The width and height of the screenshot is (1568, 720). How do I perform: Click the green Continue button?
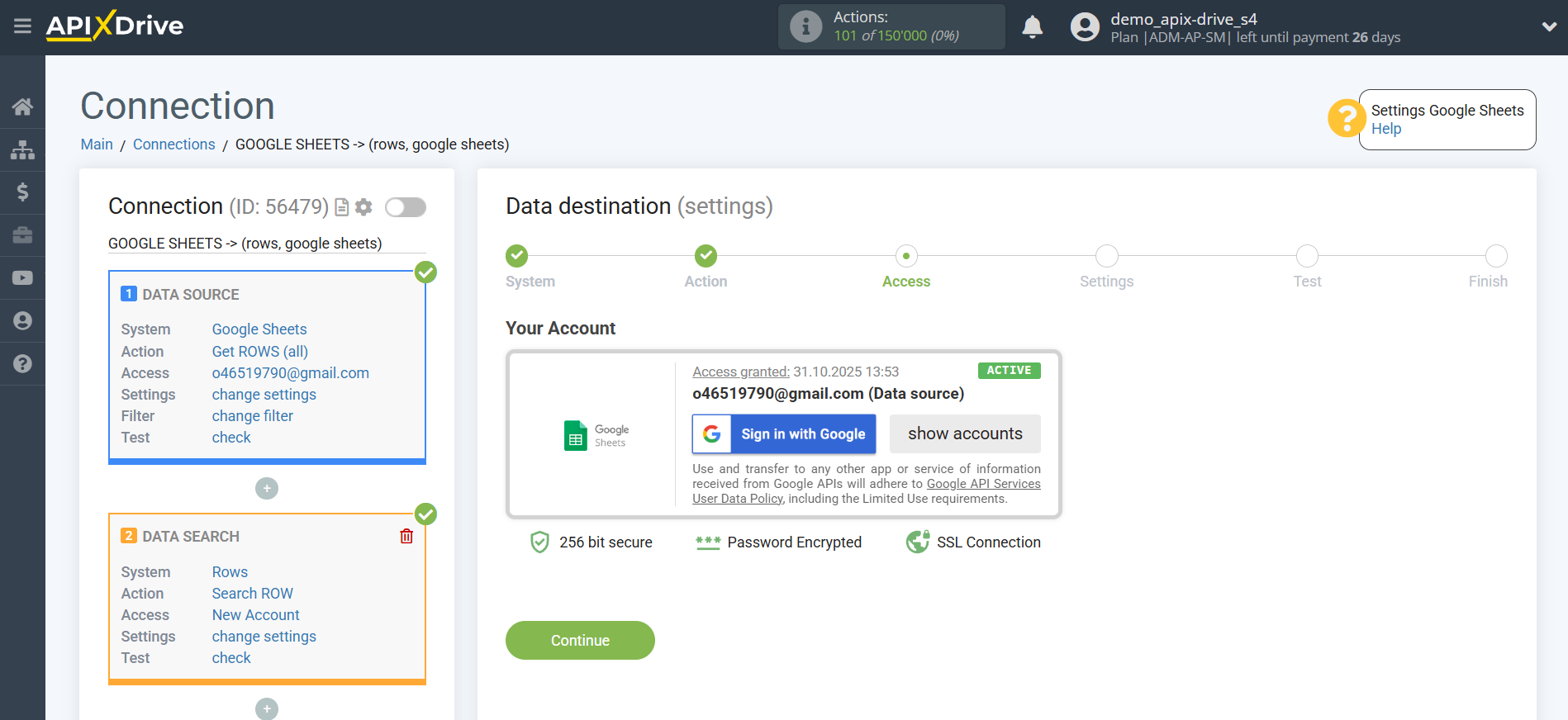580,641
